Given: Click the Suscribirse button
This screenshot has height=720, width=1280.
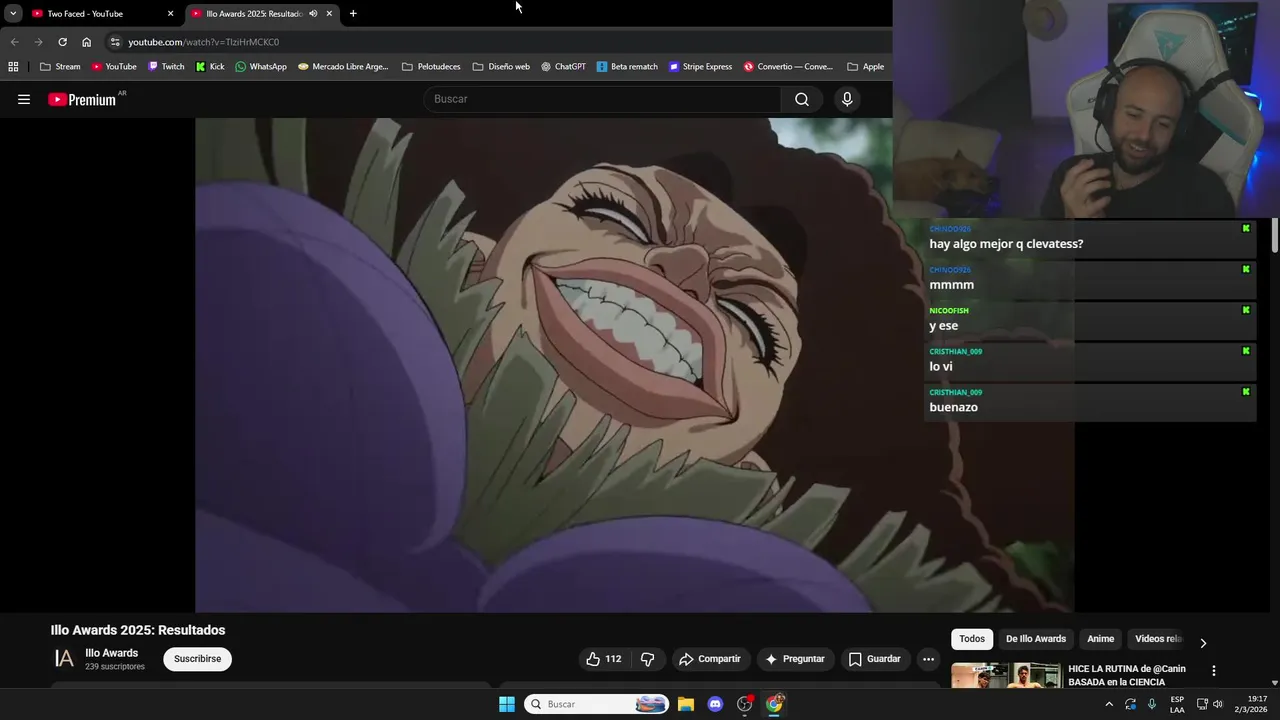Looking at the screenshot, I should pyautogui.click(x=197, y=659).
